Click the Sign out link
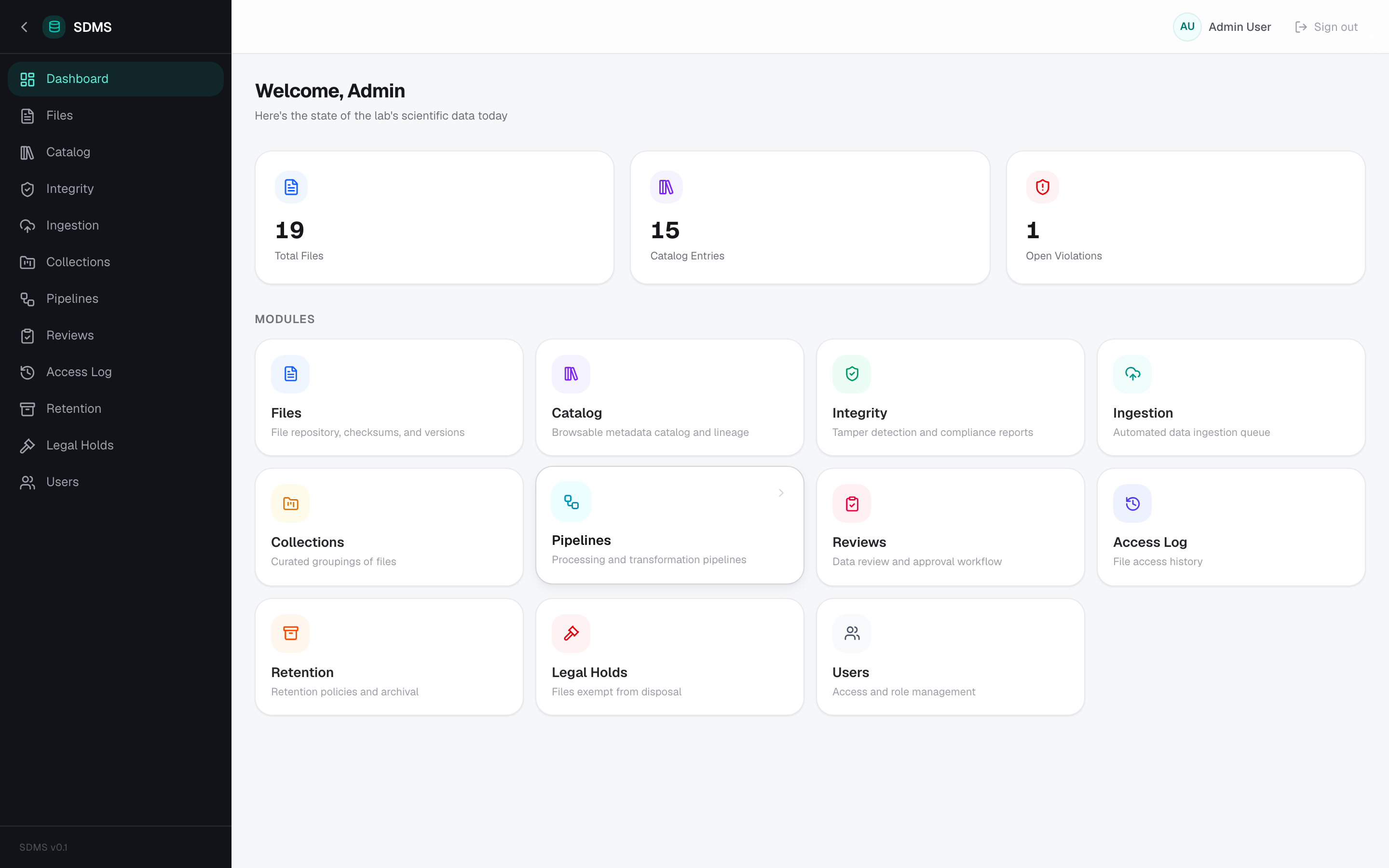Image resolution: width=1389 pixels, height=868 pixels. 1327,27
